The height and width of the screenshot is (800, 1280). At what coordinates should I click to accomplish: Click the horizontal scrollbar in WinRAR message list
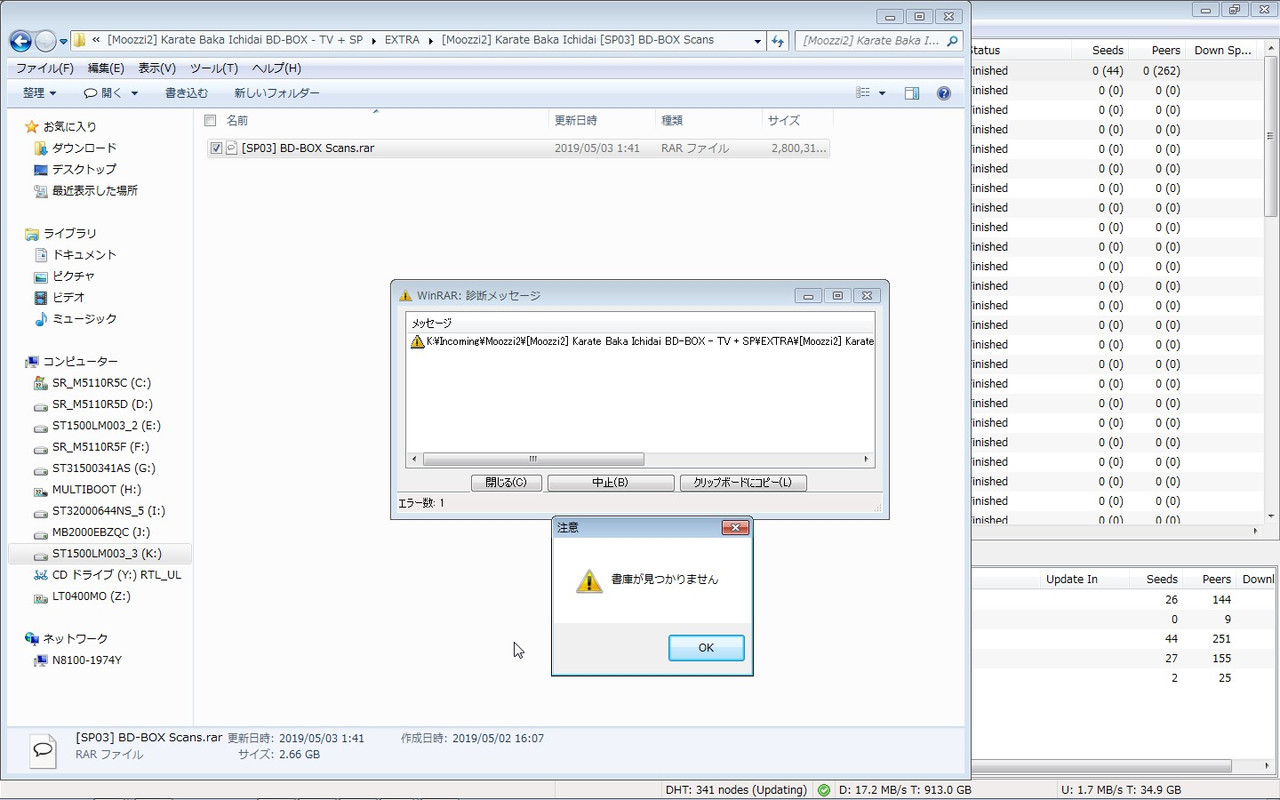[533, 459]
